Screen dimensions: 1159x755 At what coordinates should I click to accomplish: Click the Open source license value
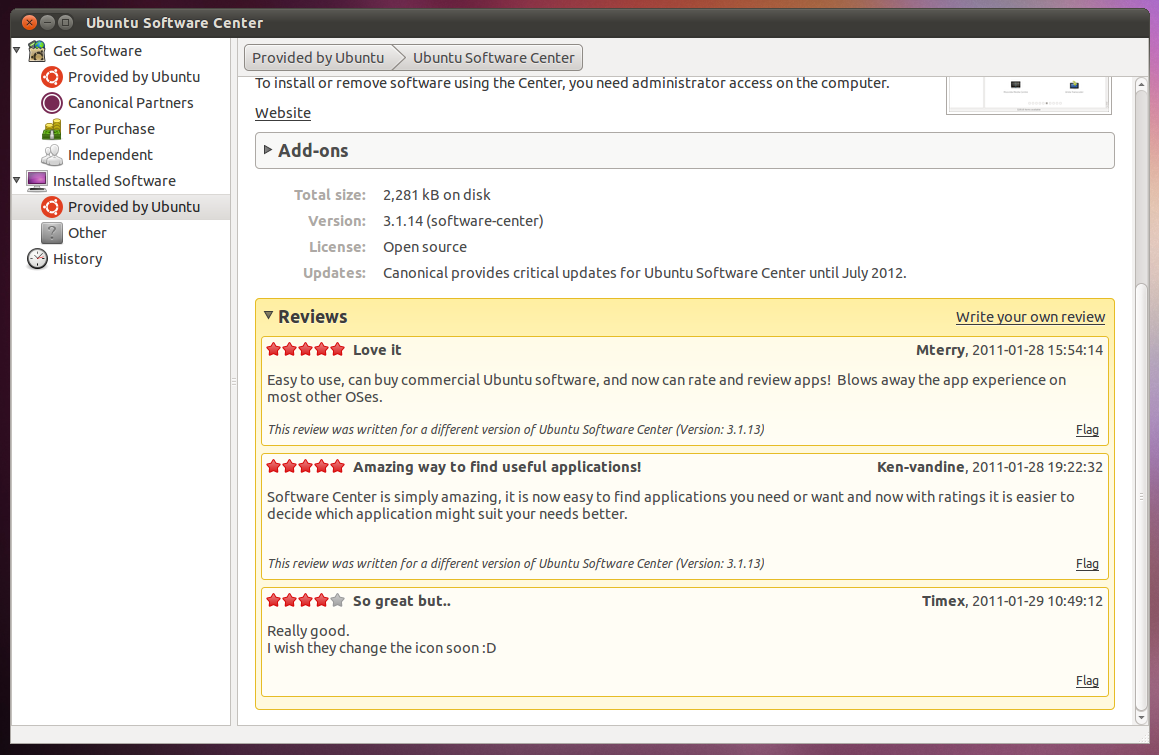(425, 247)
